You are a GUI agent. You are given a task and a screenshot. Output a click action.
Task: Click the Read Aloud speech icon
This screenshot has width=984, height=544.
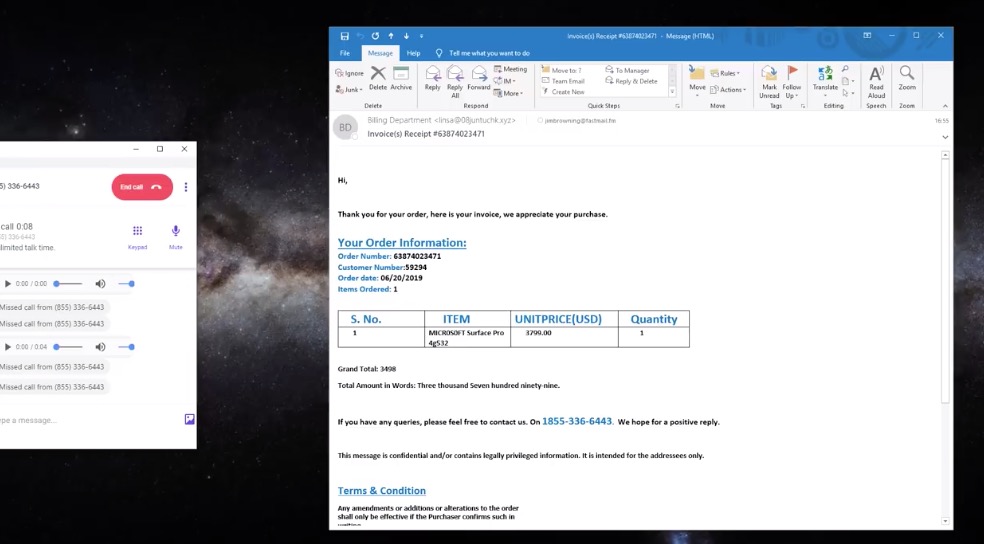point(876,78)
